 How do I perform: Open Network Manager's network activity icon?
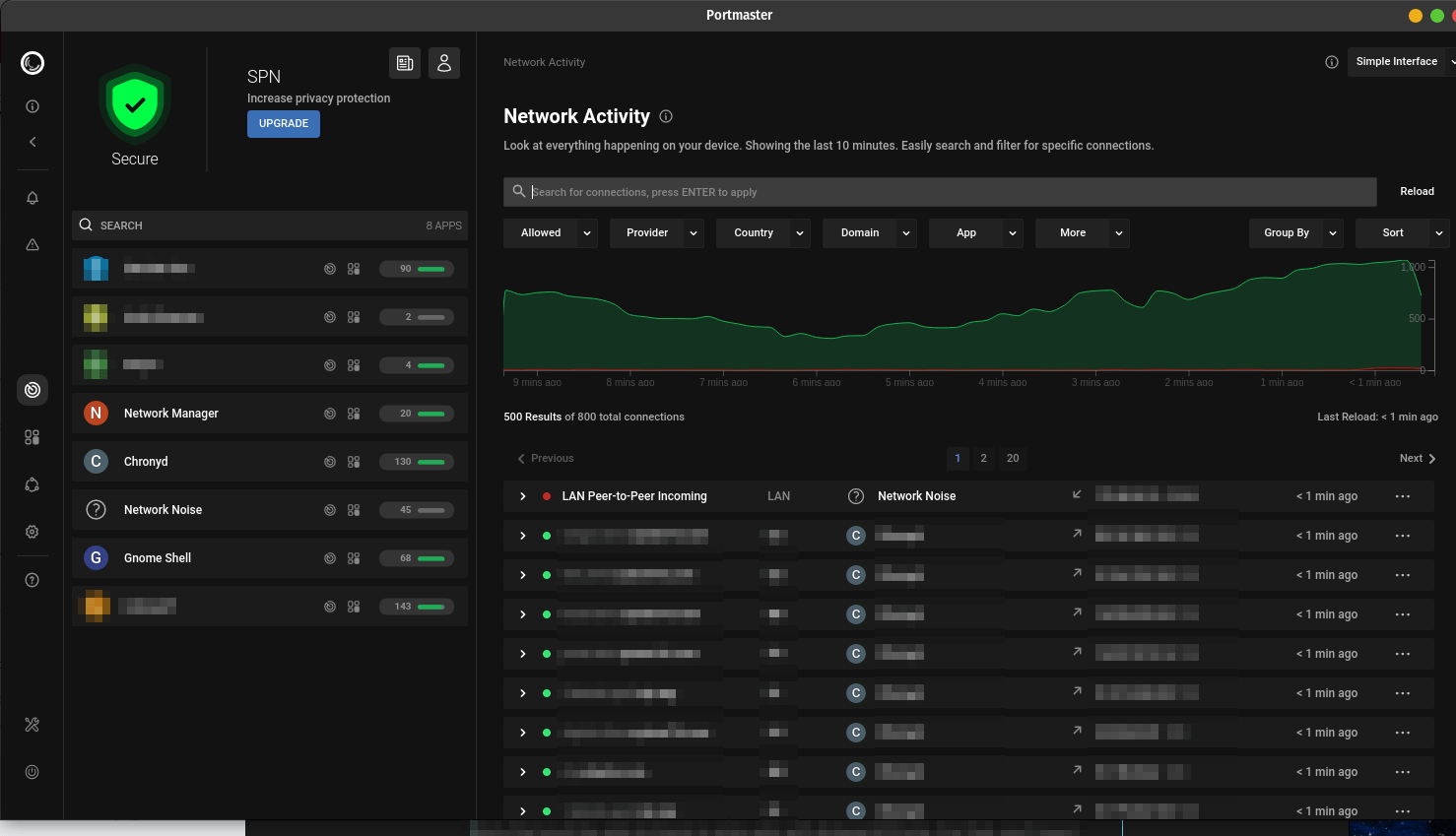pos(330,414)
